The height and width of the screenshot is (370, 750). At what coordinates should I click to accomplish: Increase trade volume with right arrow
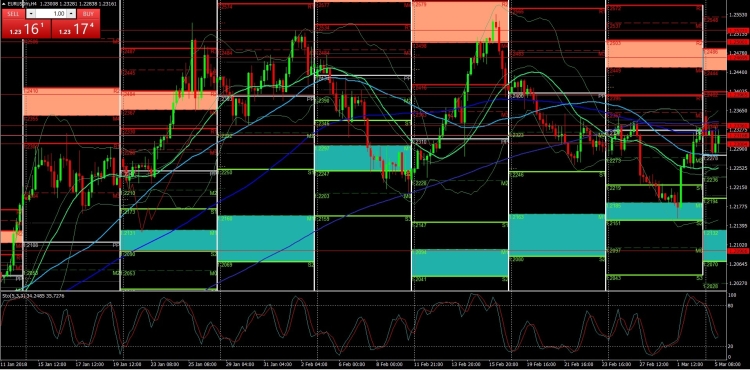[71, 14]
